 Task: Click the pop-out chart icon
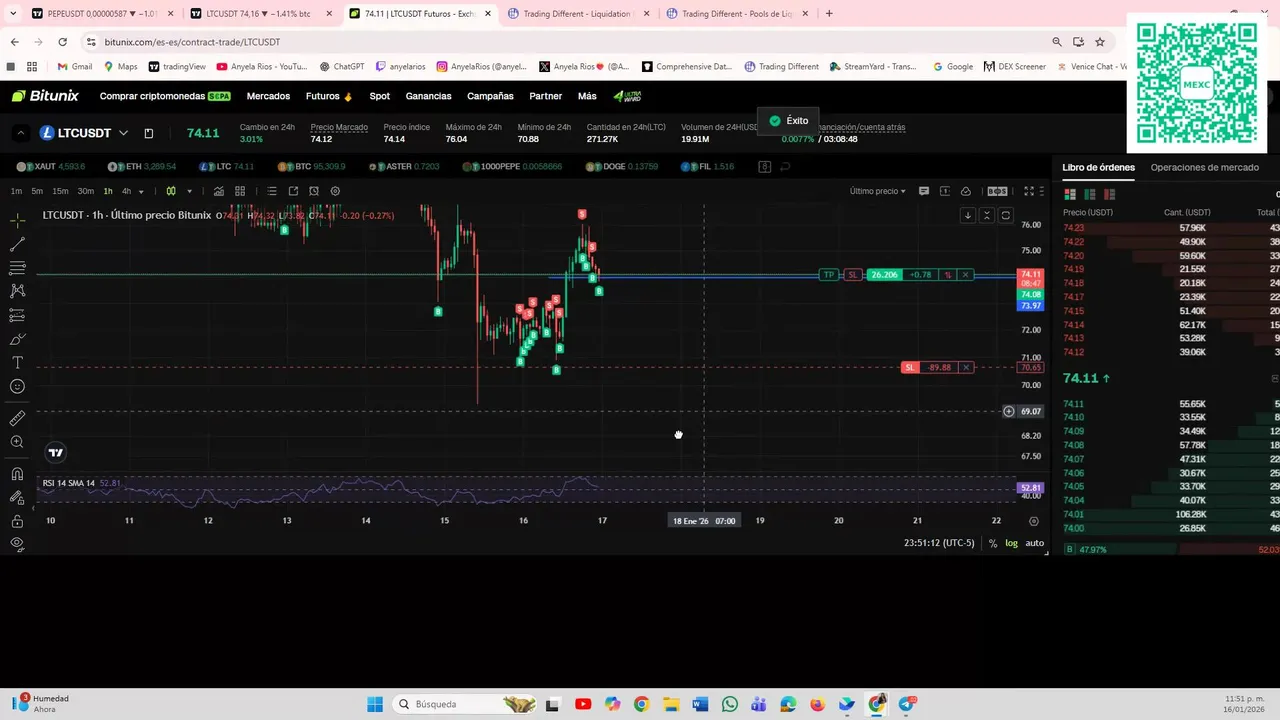coord(293,191)
